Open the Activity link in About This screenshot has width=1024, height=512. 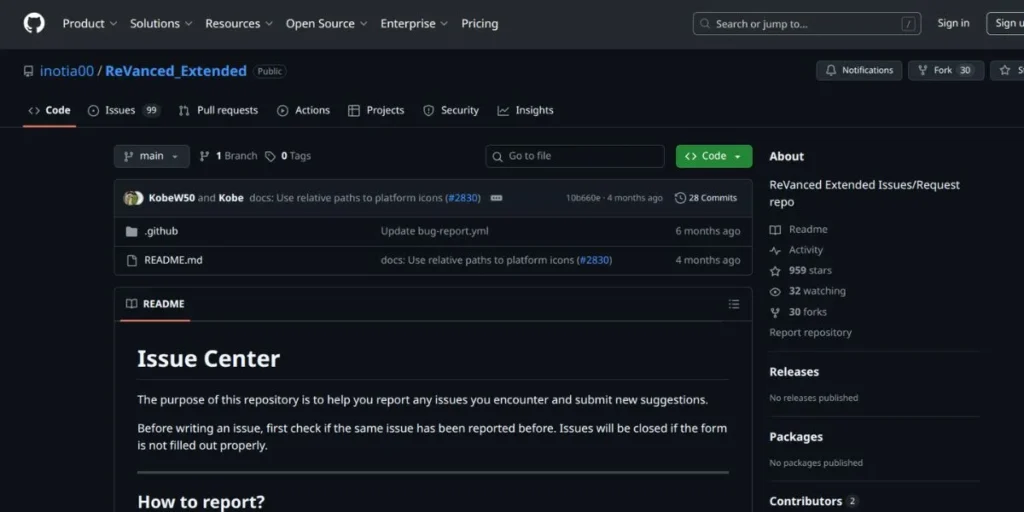797,250
